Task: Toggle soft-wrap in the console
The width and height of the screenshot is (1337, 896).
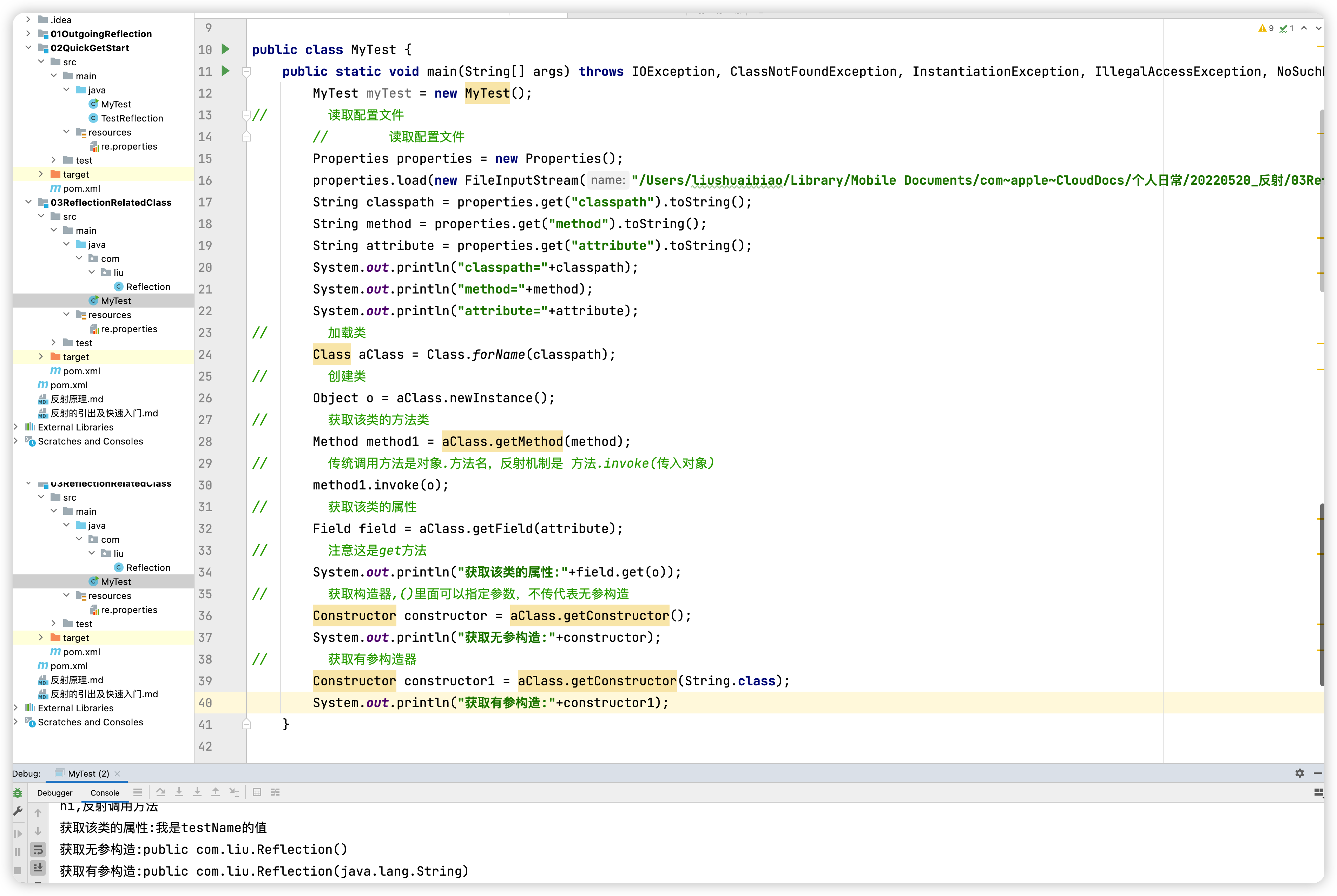Action: [38, 850]
